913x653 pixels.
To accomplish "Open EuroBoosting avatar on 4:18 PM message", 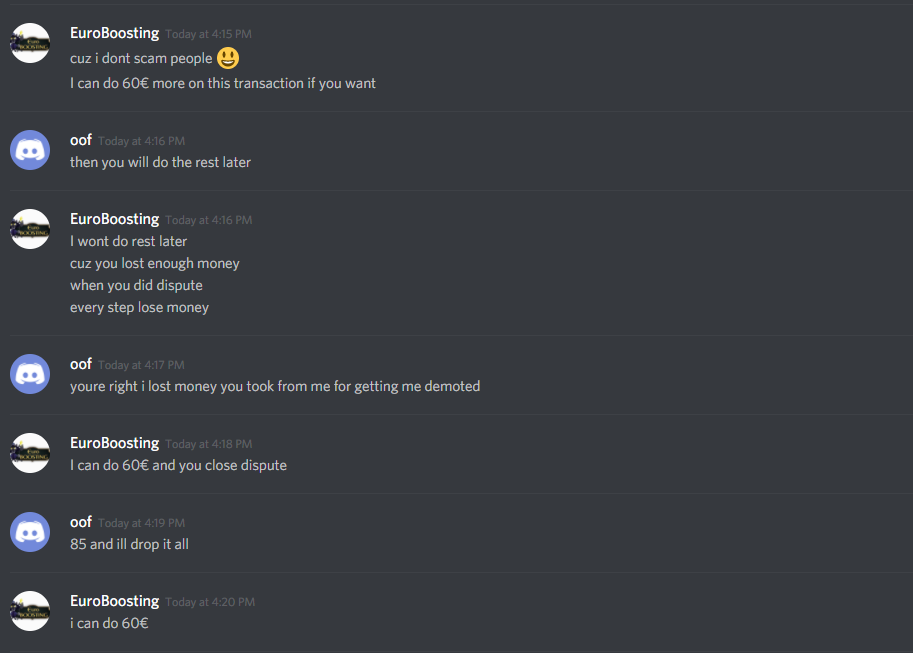I will point(30,453).
